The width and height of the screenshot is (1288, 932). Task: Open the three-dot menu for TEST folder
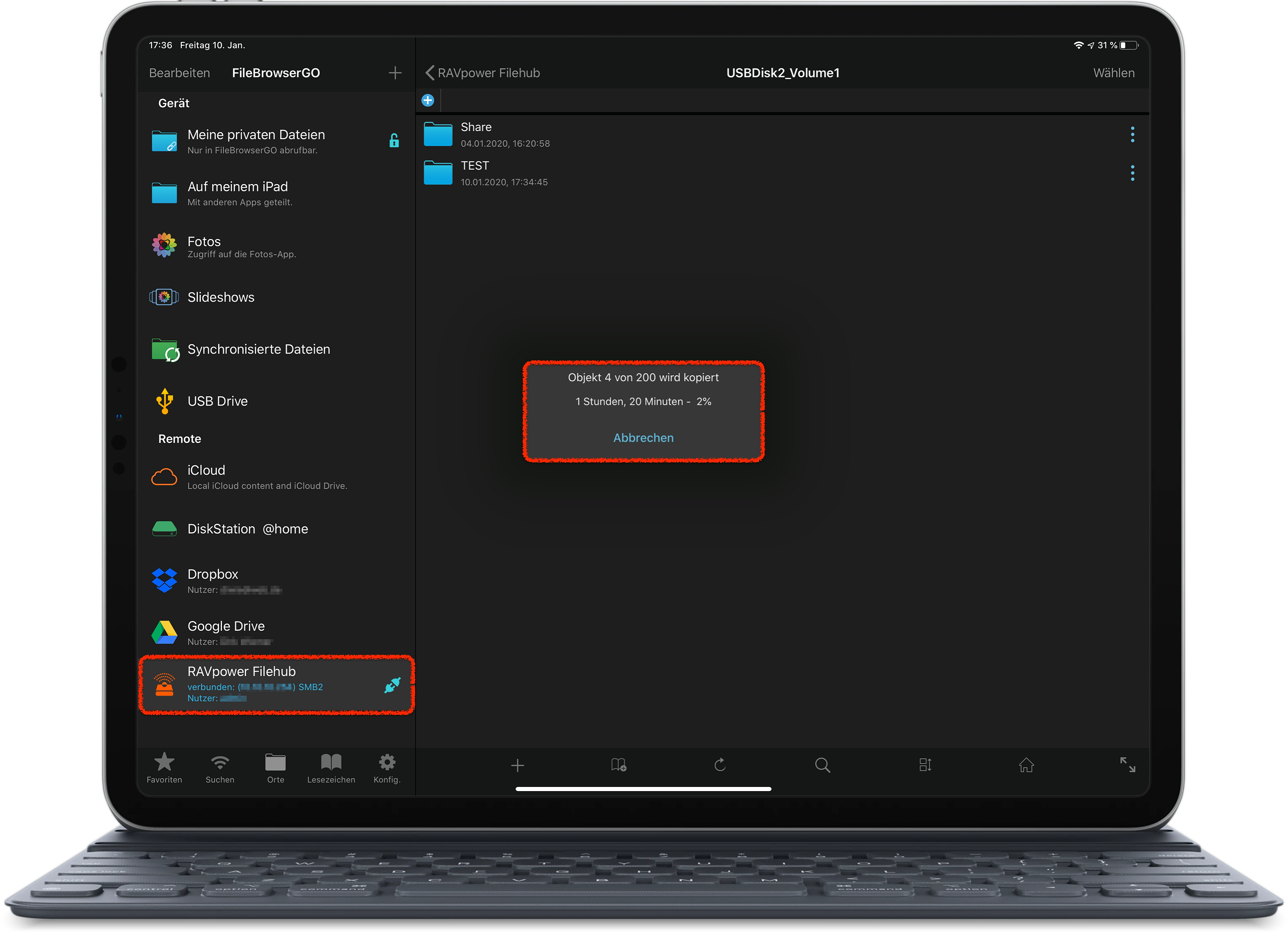click(x=1132, y=173)
